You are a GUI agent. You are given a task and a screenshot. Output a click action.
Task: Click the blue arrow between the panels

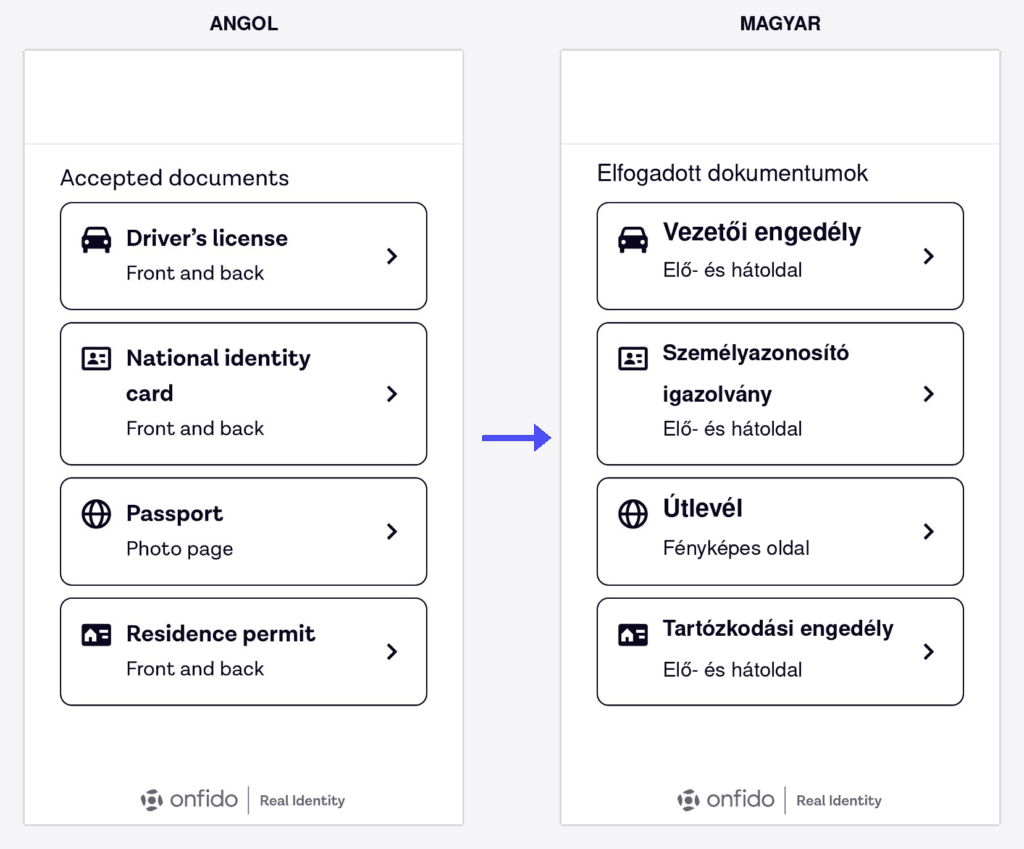tap(517, 438)
